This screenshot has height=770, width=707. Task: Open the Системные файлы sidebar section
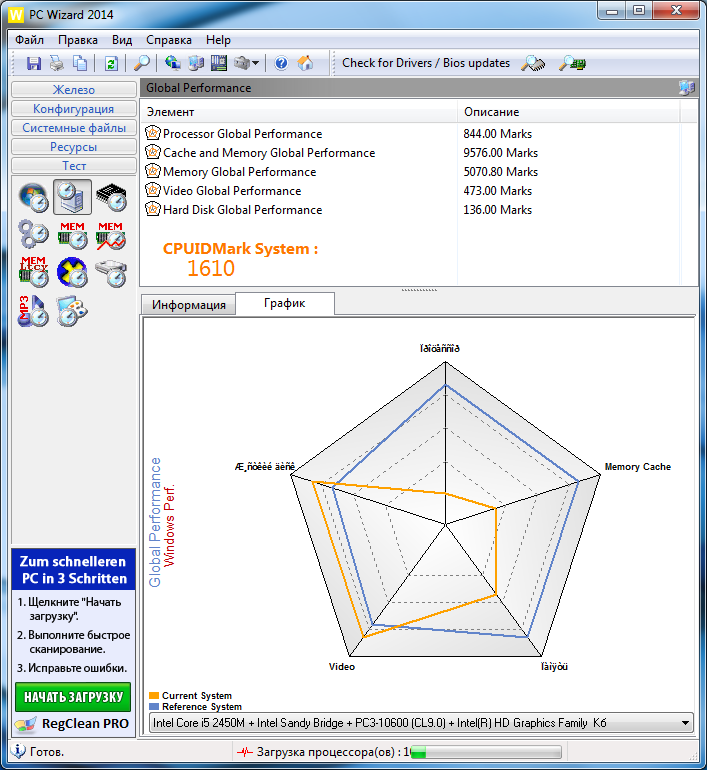click(74, 128)
